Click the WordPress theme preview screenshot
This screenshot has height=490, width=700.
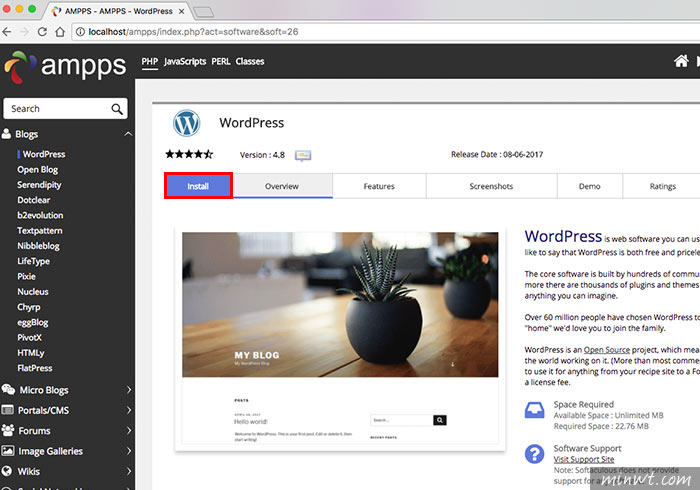point(340,337)
